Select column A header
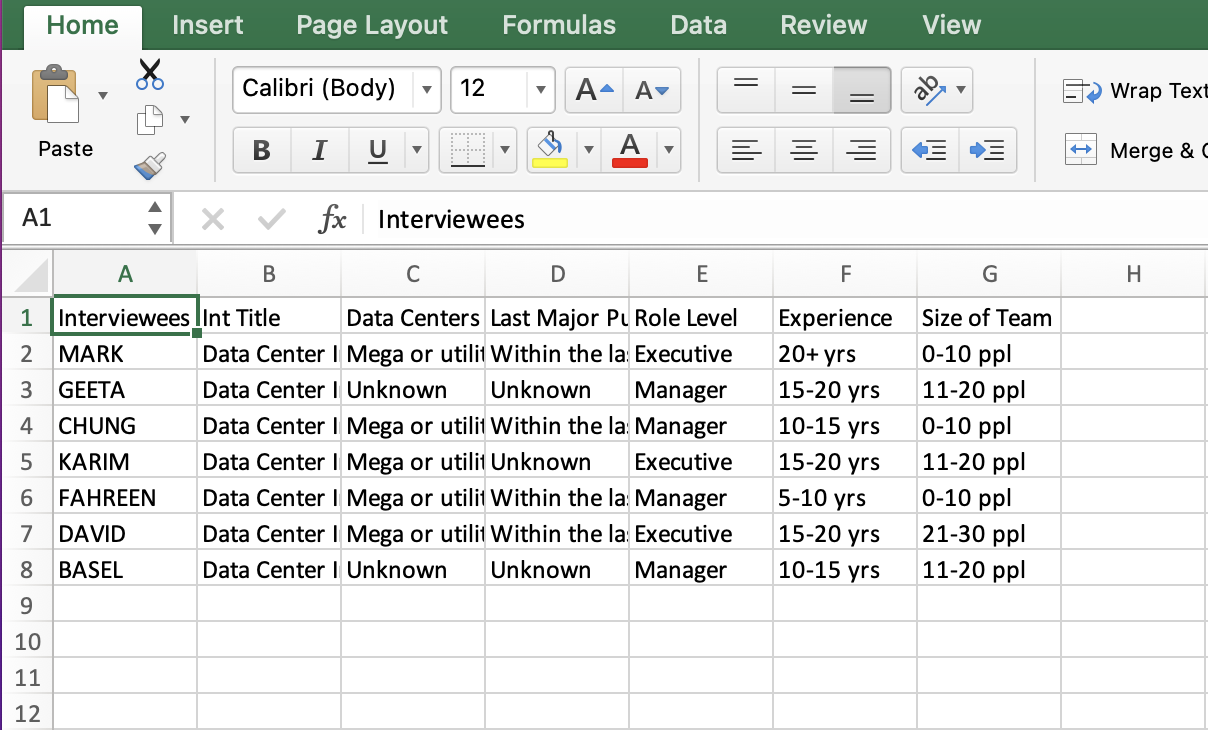 click(125, 274)
